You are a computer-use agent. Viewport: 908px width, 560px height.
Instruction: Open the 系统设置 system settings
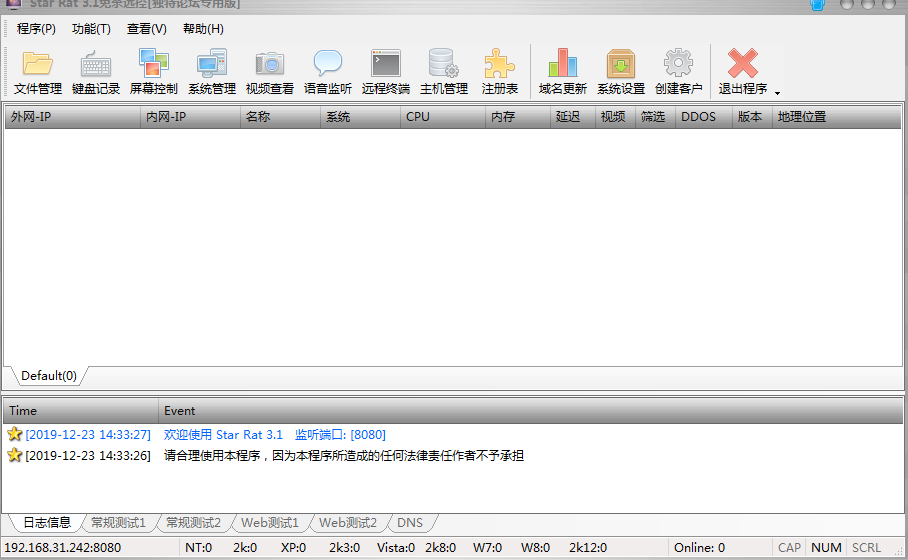[621, 72]
